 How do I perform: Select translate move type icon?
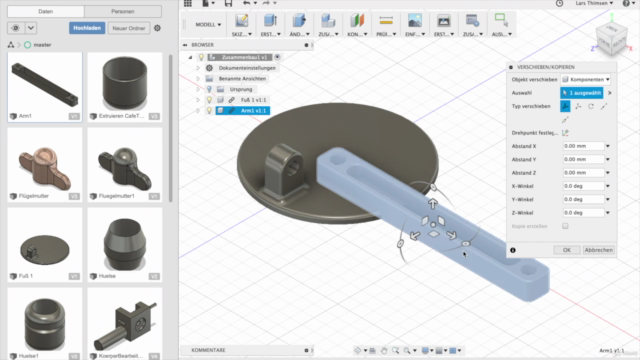(578, 106)
